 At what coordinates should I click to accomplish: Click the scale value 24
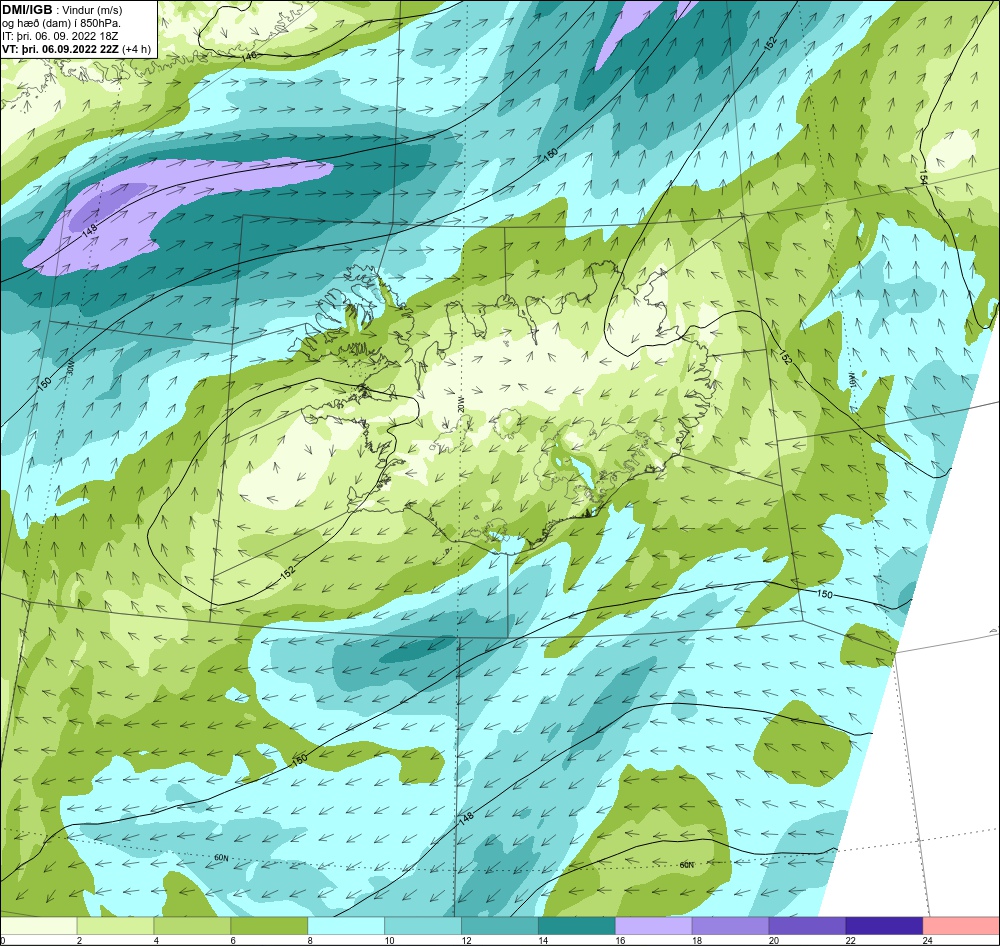[x=928, y=940]
